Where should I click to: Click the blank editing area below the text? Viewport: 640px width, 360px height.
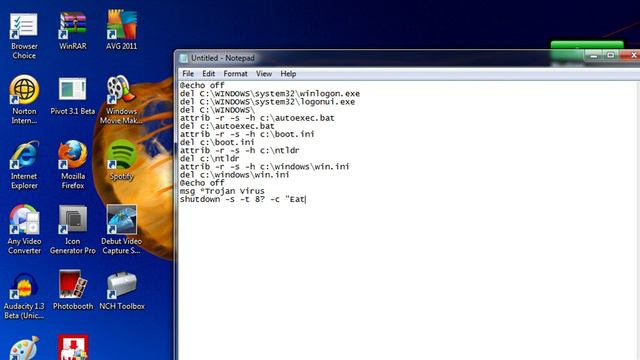408,282
